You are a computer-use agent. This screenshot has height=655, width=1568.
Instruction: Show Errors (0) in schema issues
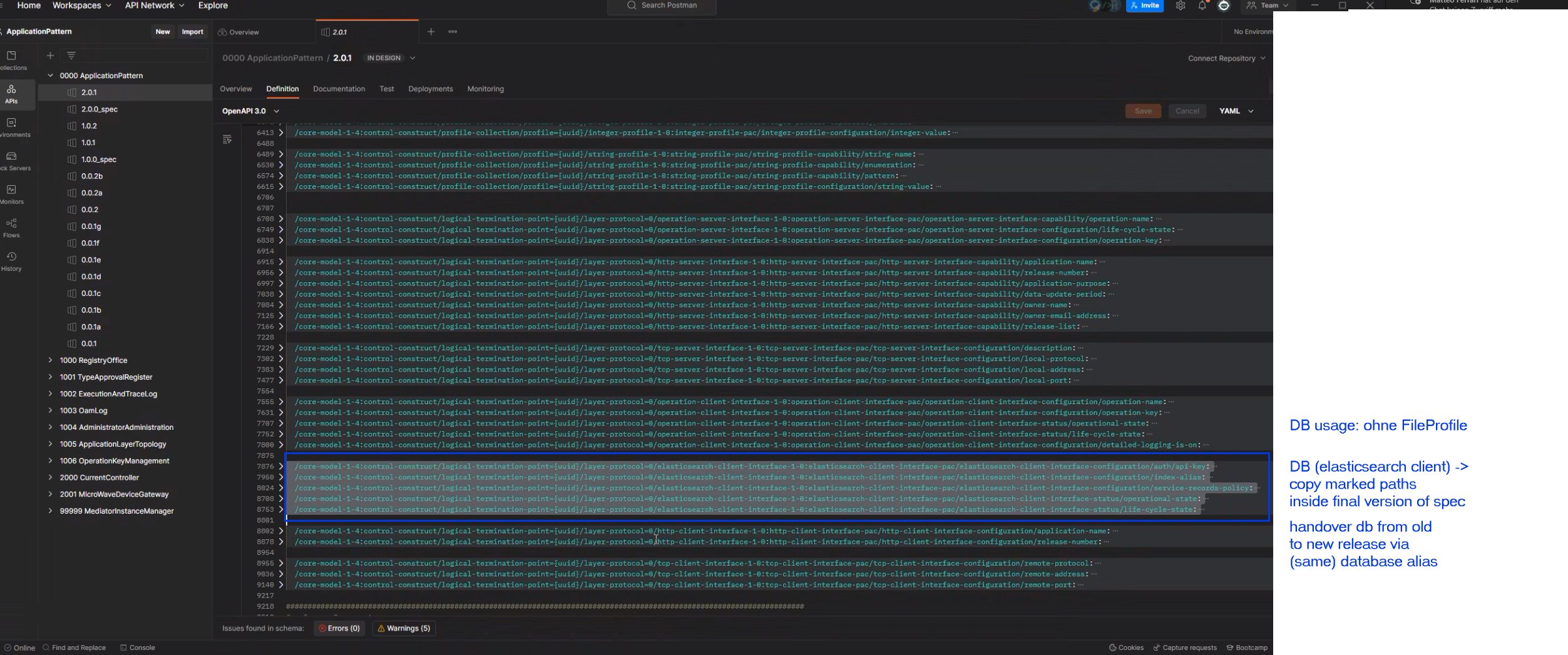339,628
